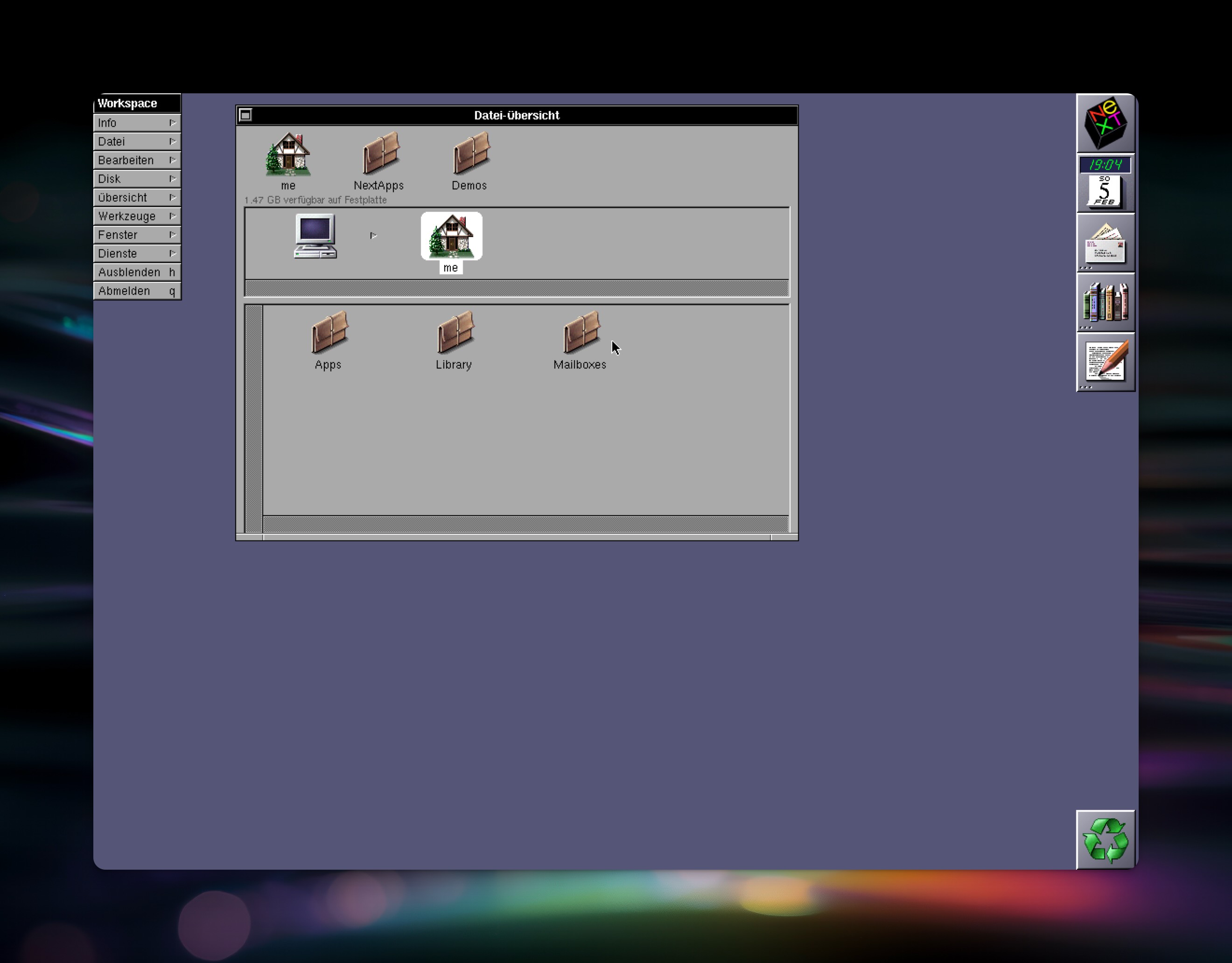The width and height of the screenshot is (1232, 963).
Task: Open the Bearbeiten menu
Action: pyautogui.click(x=137, y=160)
